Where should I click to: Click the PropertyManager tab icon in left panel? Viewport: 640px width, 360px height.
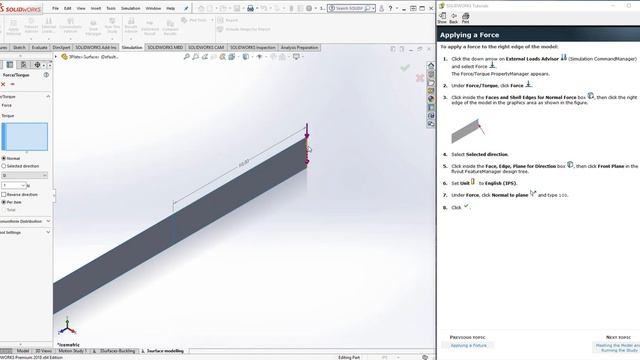pyautogui.click(x=10, y=64)
